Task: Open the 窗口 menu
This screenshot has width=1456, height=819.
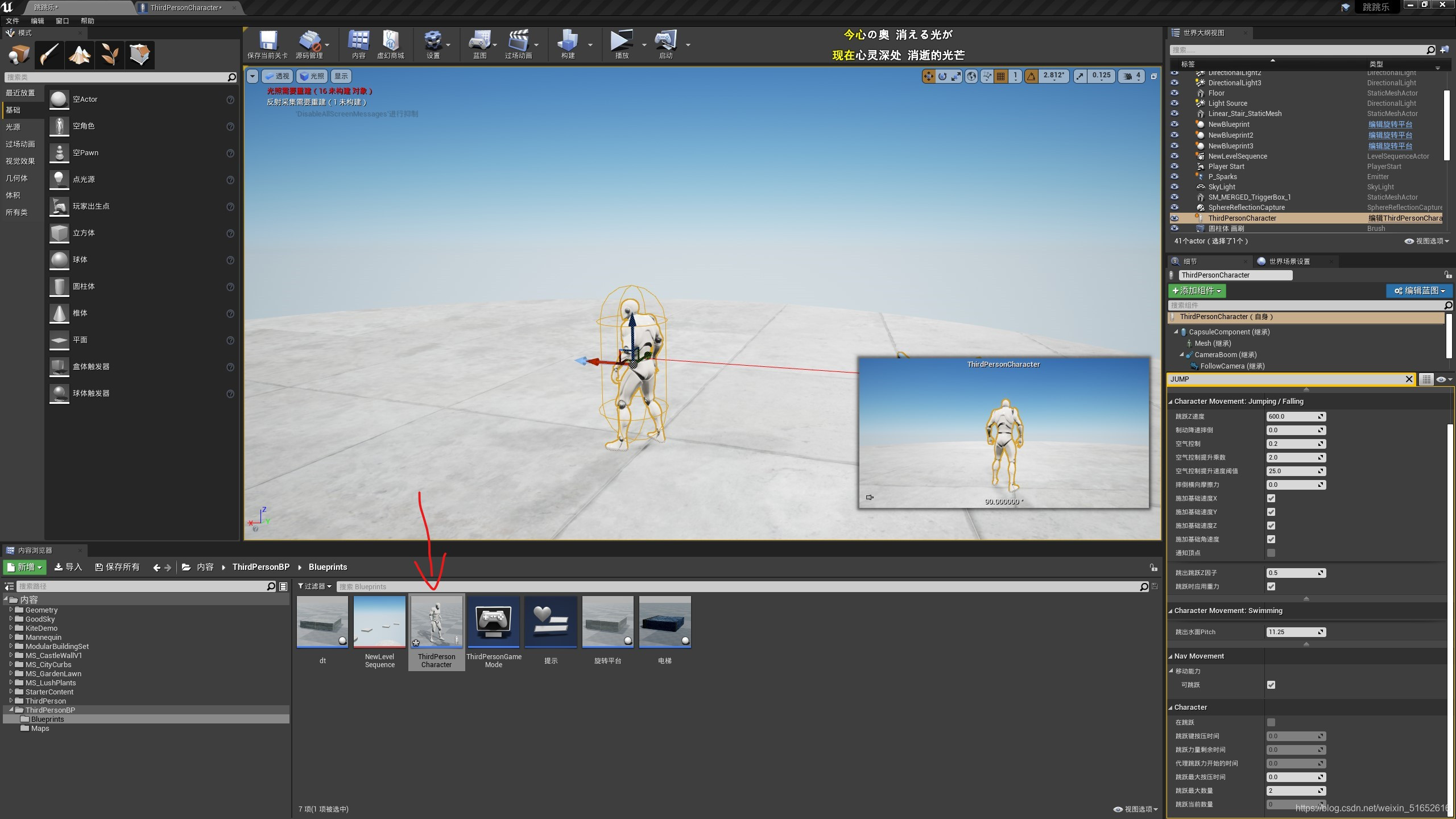Action: pyautogui.click(x=62, y=21)
